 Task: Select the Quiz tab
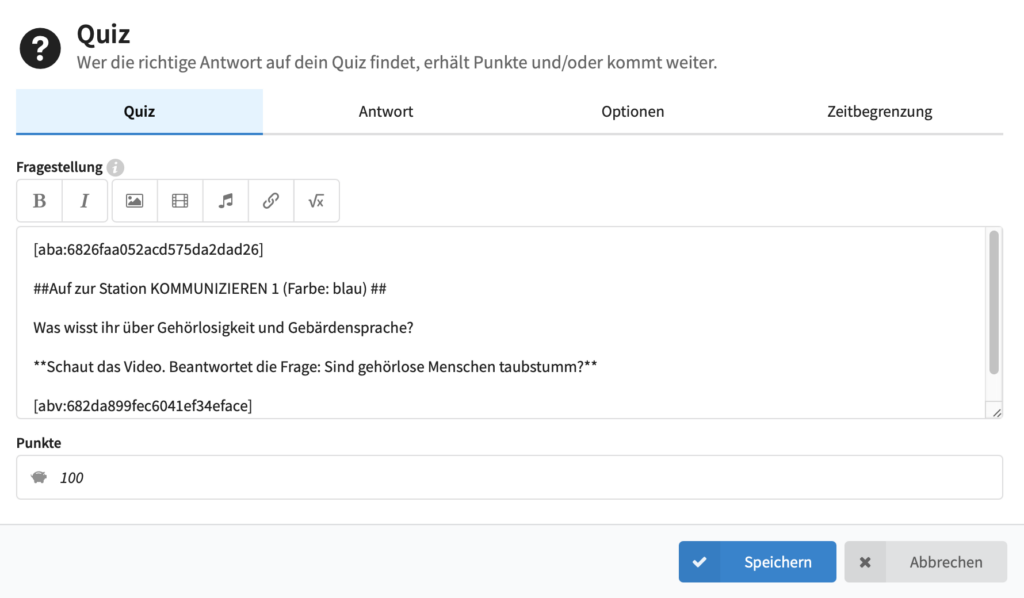click(x=139, y=112)
